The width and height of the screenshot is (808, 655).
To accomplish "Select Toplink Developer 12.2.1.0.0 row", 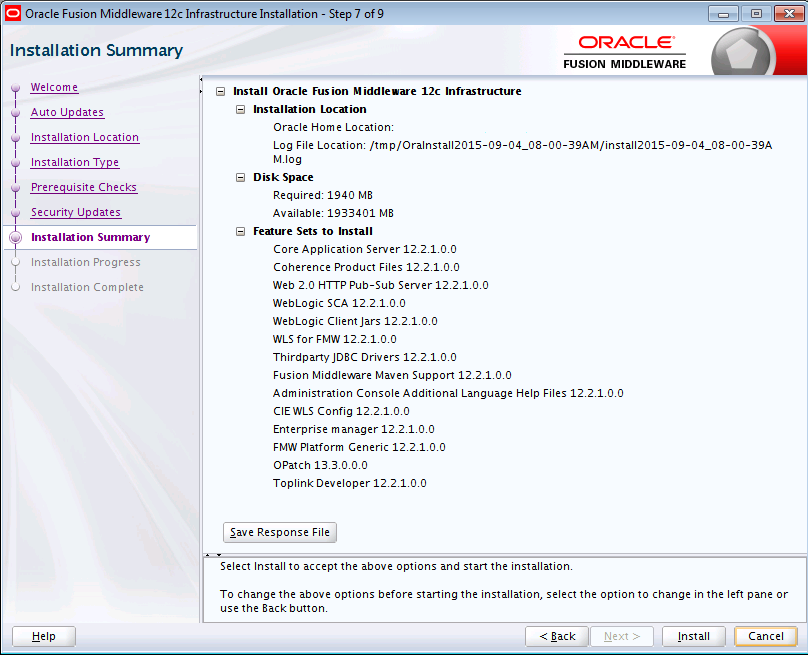I will point(350,484).
